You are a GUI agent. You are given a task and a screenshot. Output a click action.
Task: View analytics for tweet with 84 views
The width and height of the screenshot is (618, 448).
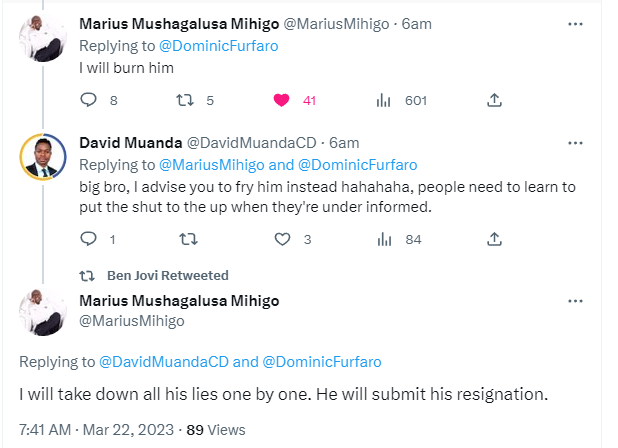[383, 239]
